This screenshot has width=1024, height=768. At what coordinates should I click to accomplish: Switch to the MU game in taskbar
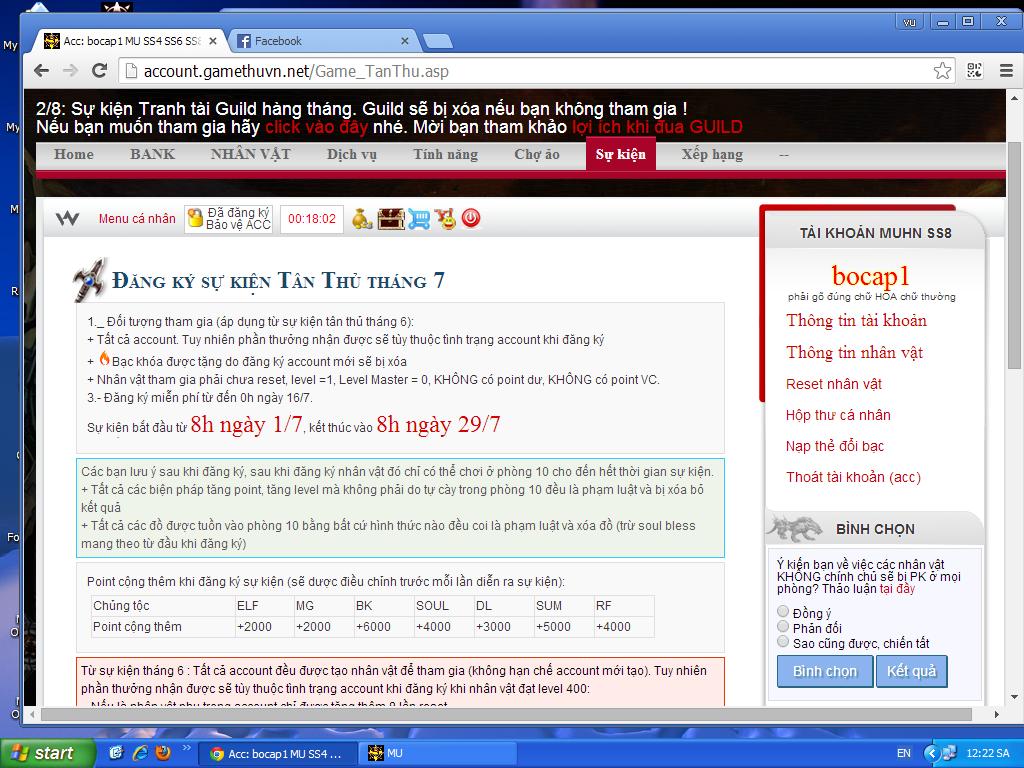click(x=437, y=754)
